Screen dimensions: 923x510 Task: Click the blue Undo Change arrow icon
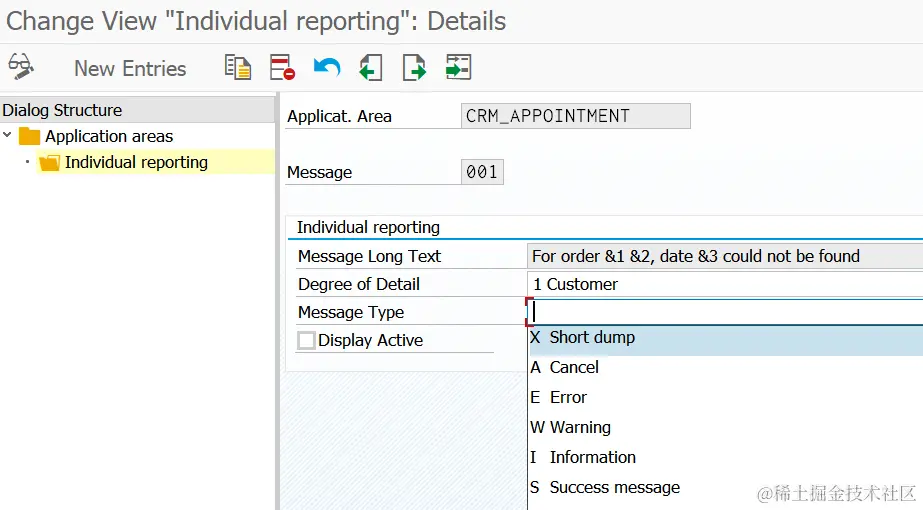[x=327, y=67]
